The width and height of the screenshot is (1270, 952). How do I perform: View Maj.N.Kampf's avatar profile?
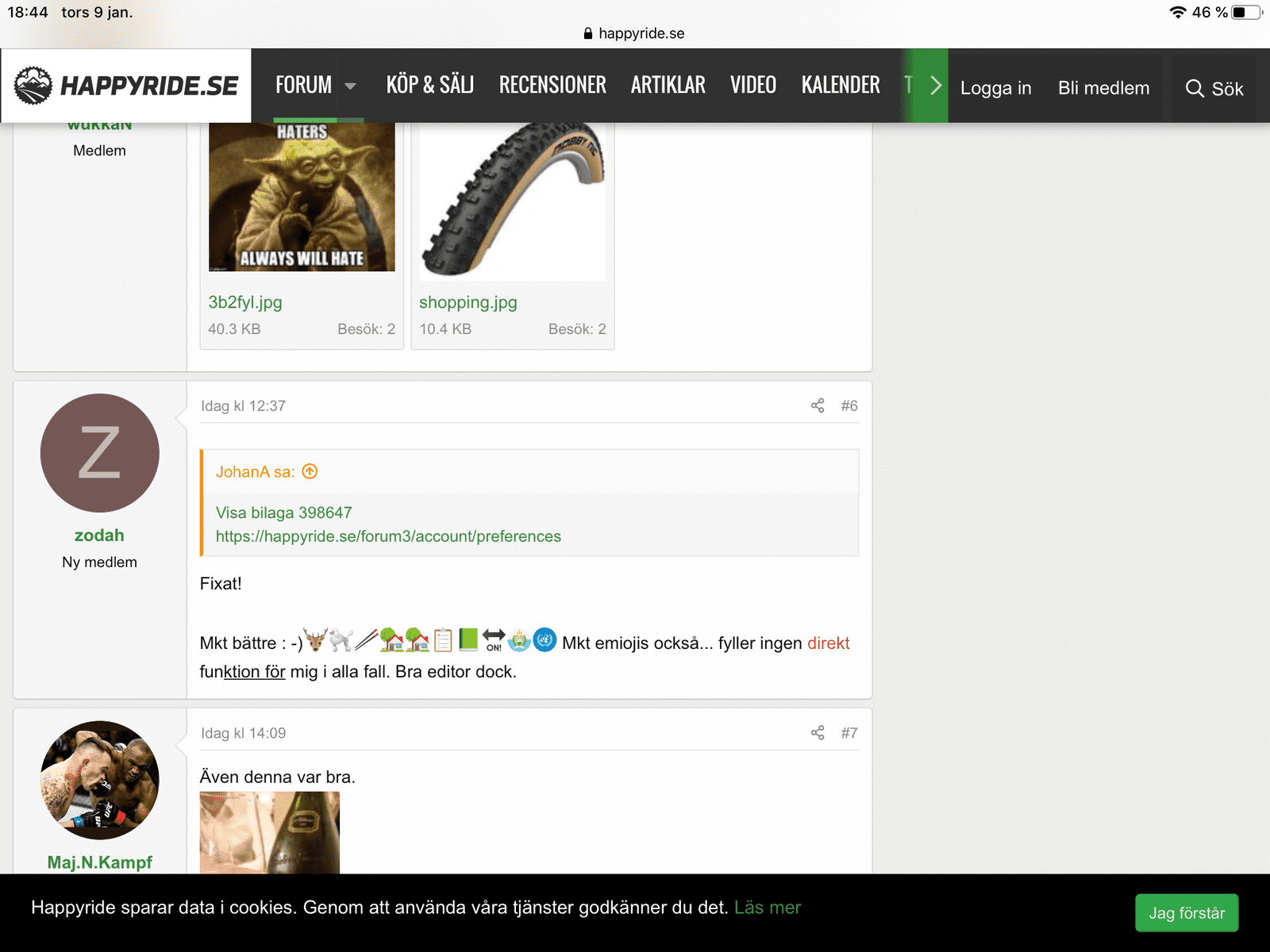tap(99, 781)
